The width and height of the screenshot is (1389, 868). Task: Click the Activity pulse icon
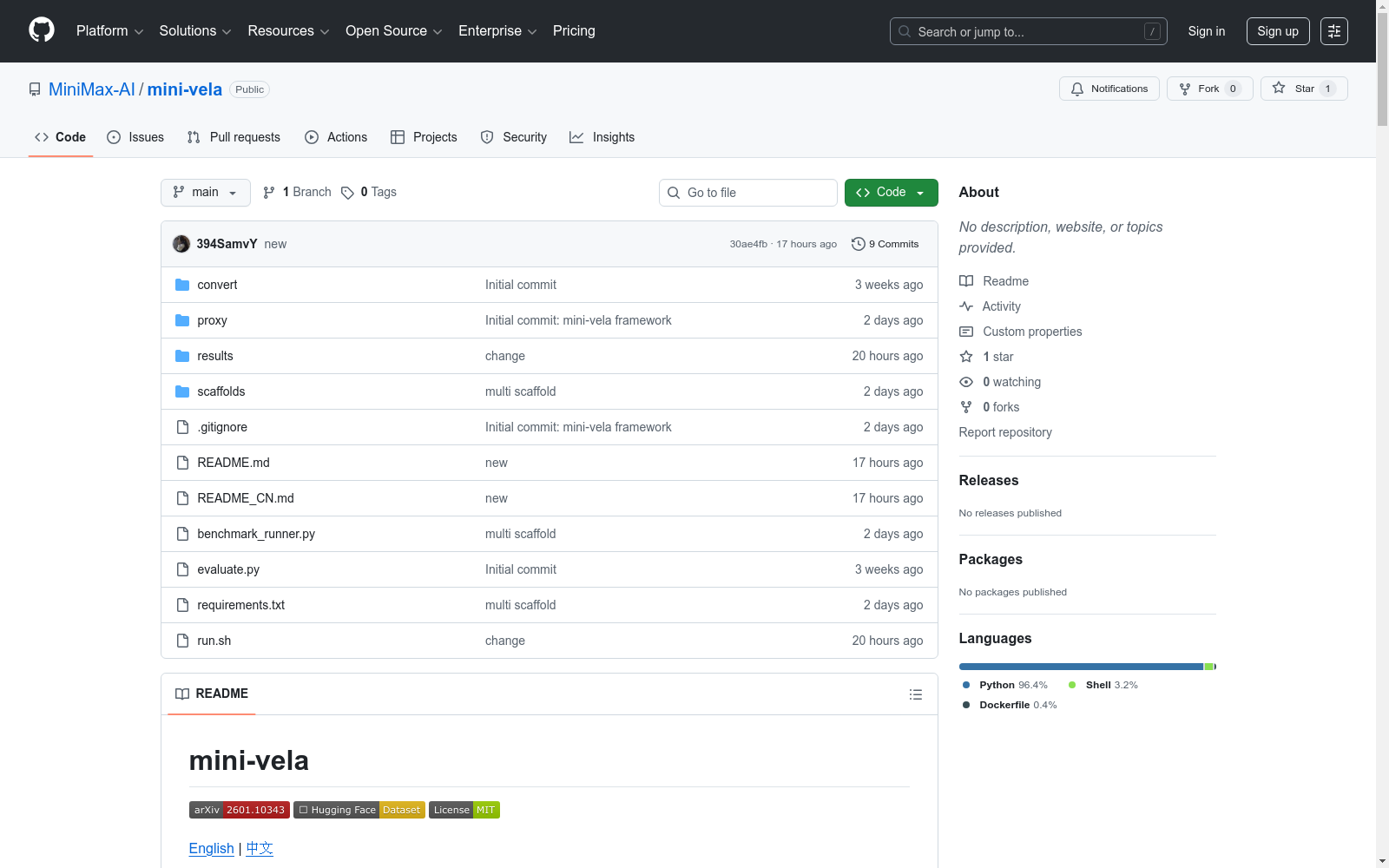coord(966,306)
